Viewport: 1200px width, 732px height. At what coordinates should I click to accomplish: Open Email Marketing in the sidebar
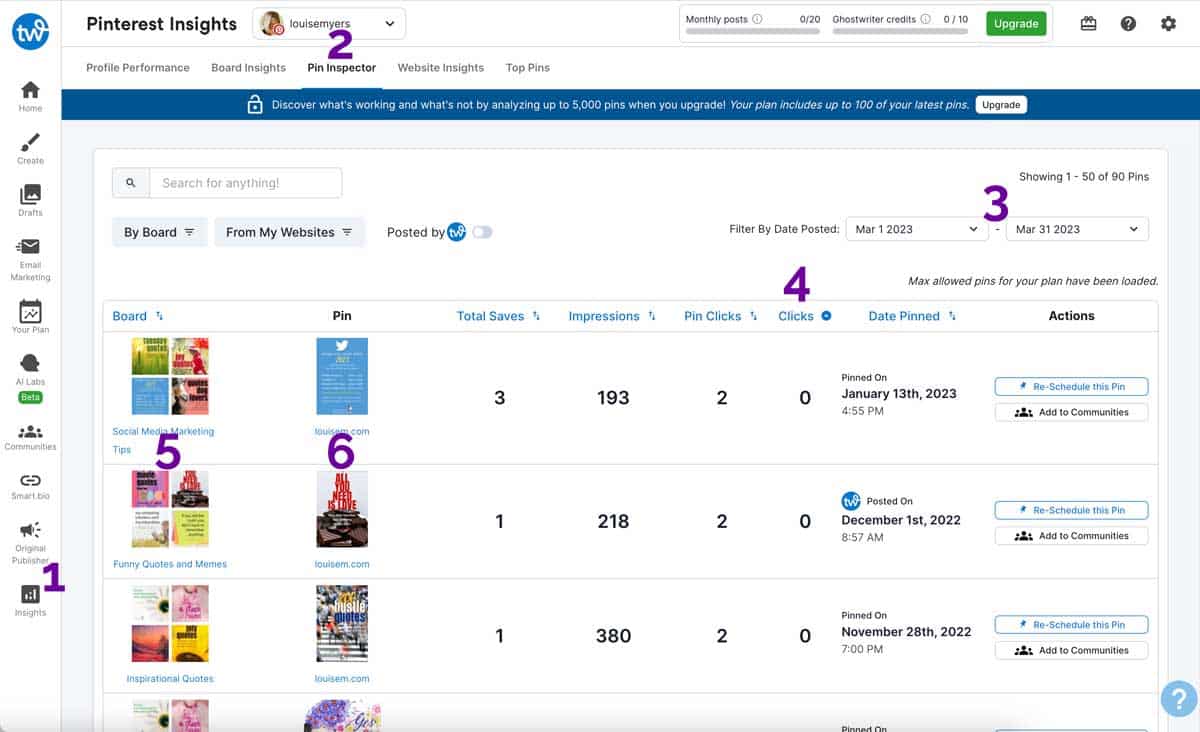pyautogui.click(x=30, y=259)
